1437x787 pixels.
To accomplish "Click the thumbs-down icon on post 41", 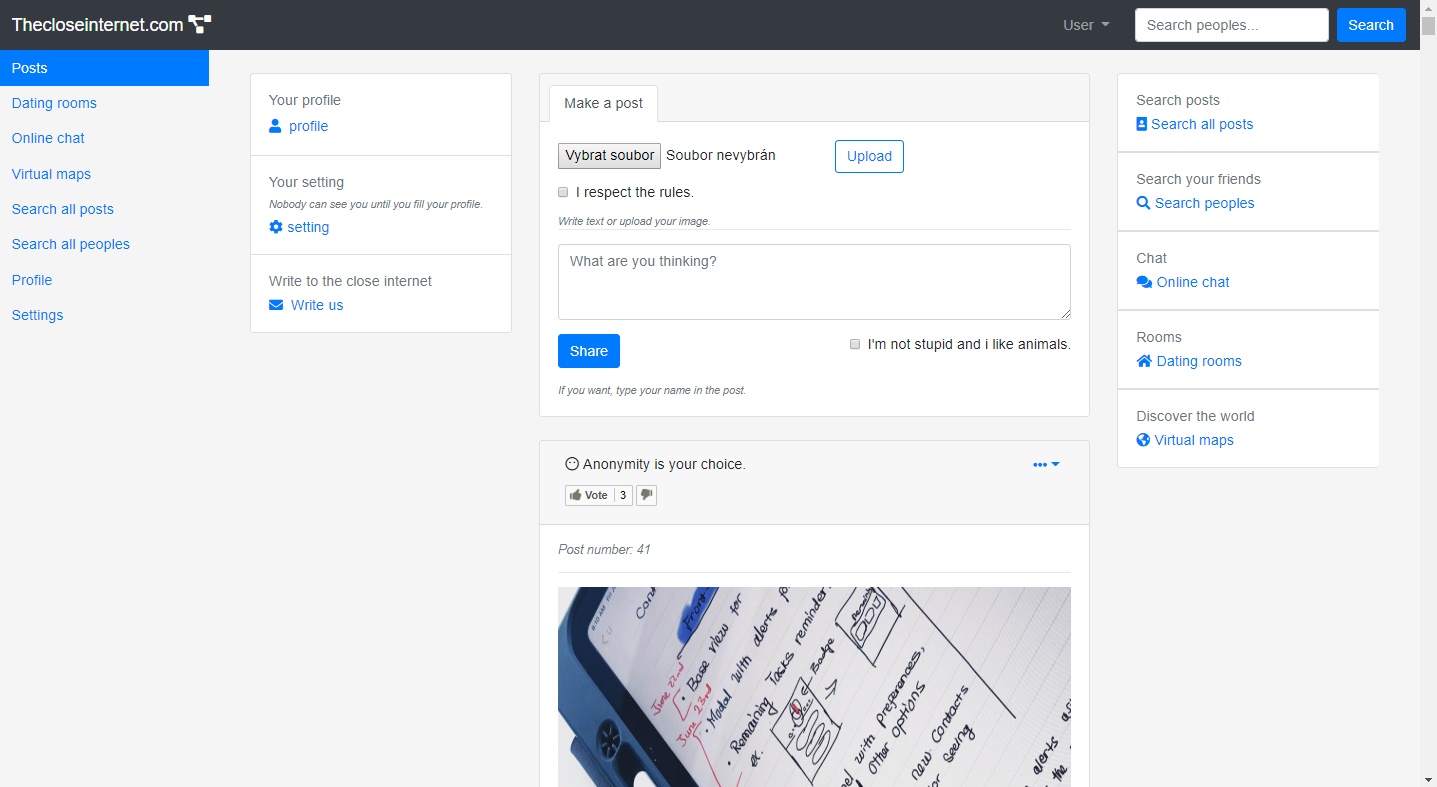I will (646, 495).
